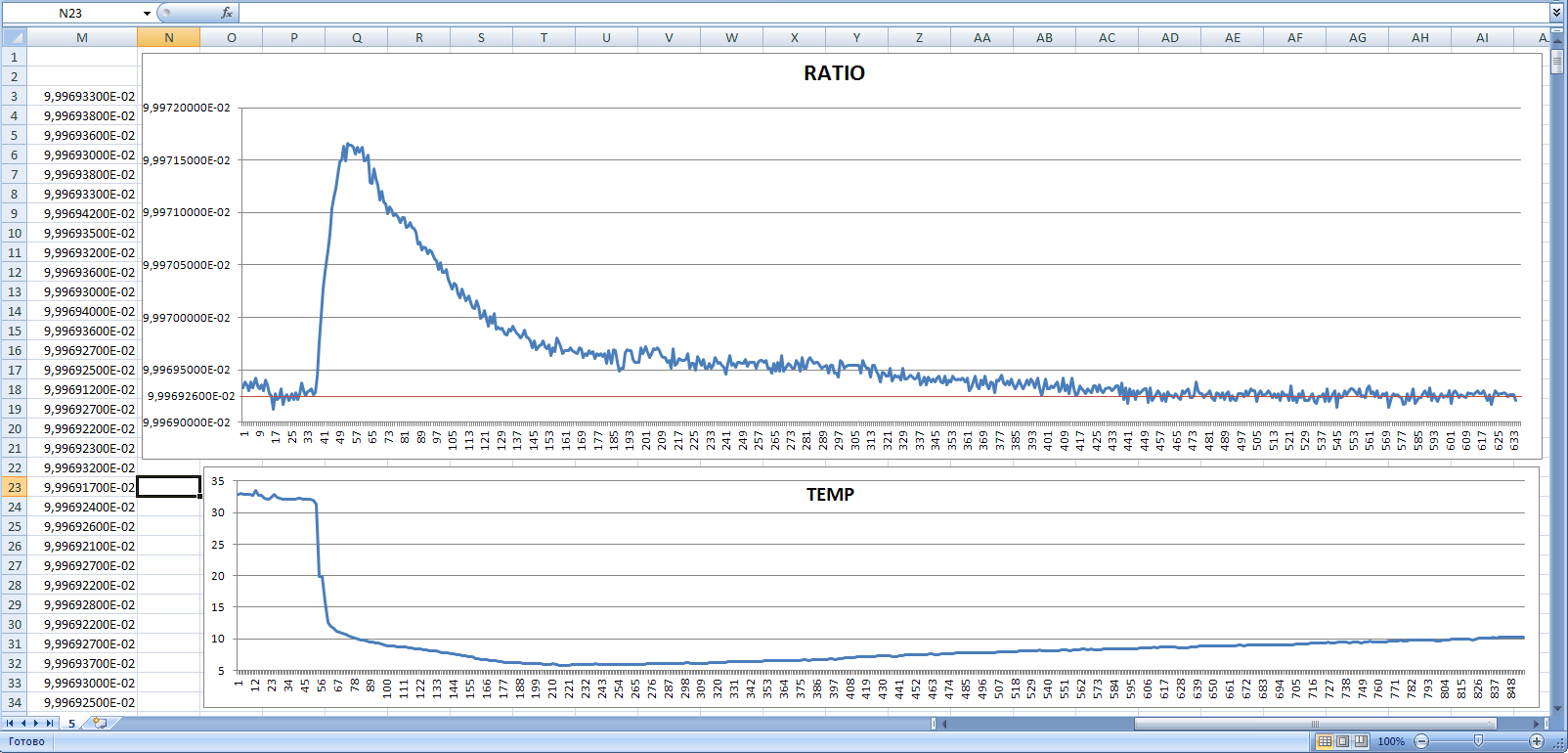Click the TEMP chart title
The image size is (1568, 753).
830,495
